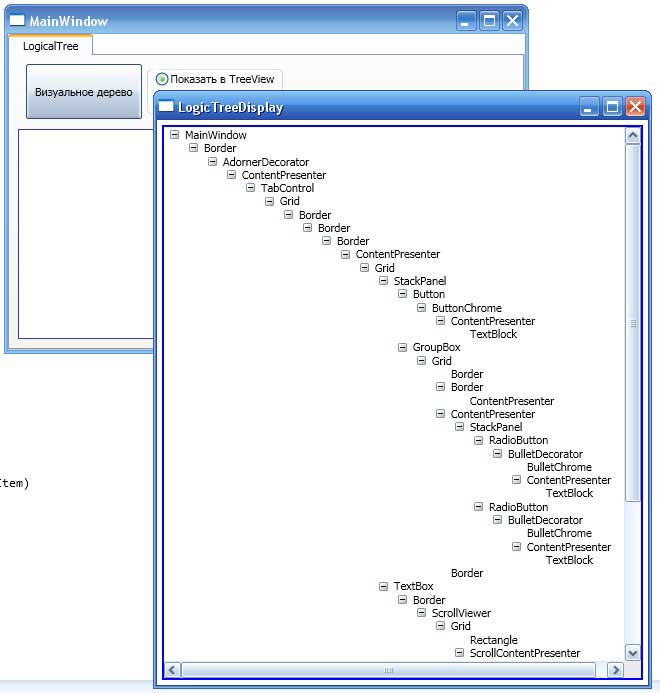This screenshot has width=660, height=693.
Task: Collapse the ScrollViewer node
Action: click(422, 613)
